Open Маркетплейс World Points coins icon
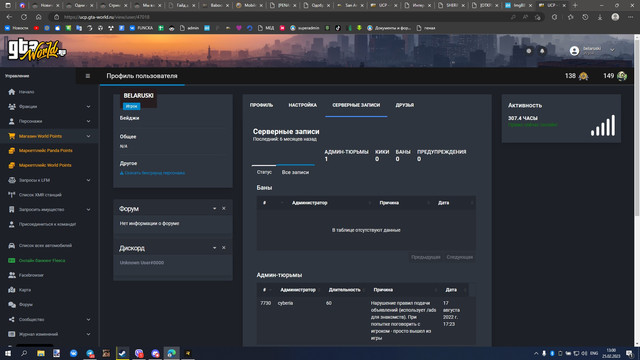The image size is (640, 360). pos(12,165)
